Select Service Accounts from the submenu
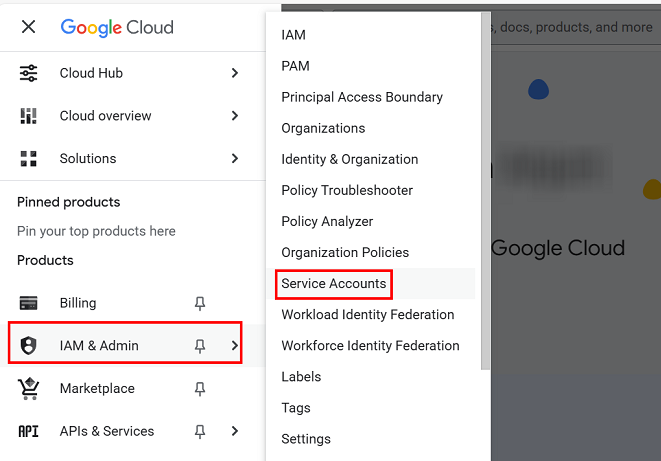Screen dimensions: 661x461 (333, 284)
